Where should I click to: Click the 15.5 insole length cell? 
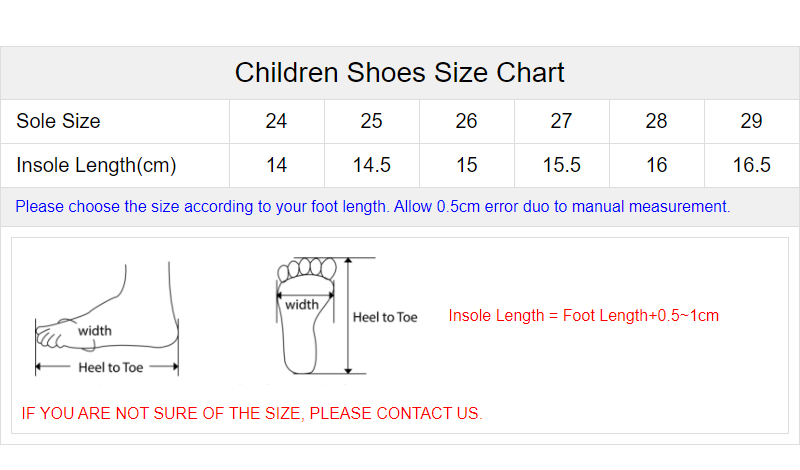[x=561, y=165]
